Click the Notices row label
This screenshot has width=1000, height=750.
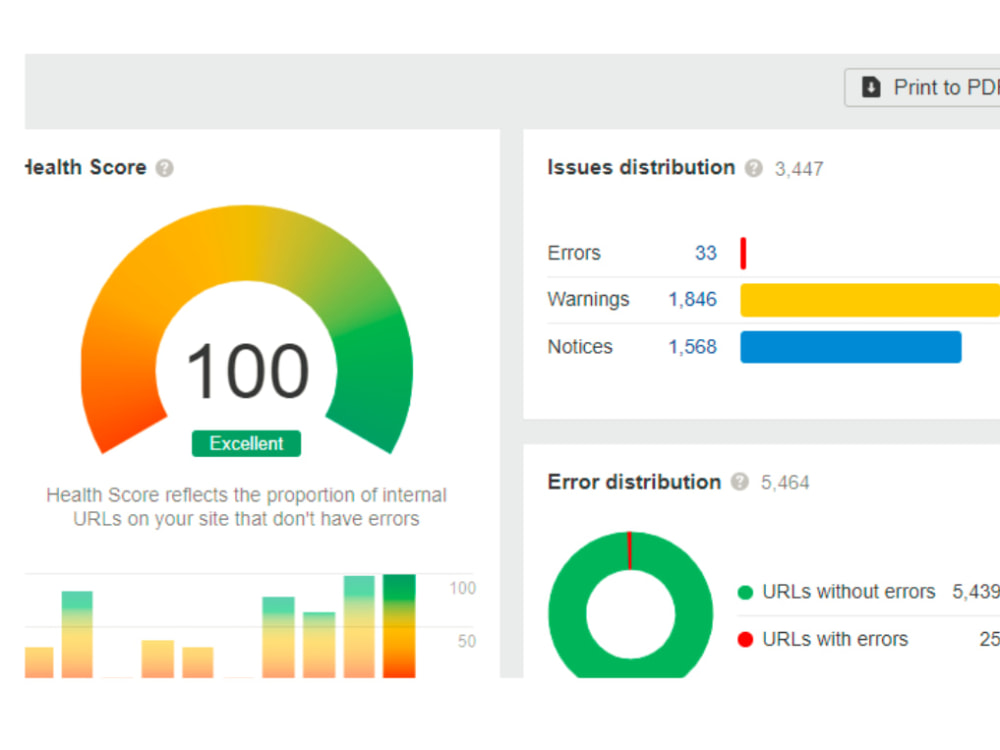pos(580,347)
